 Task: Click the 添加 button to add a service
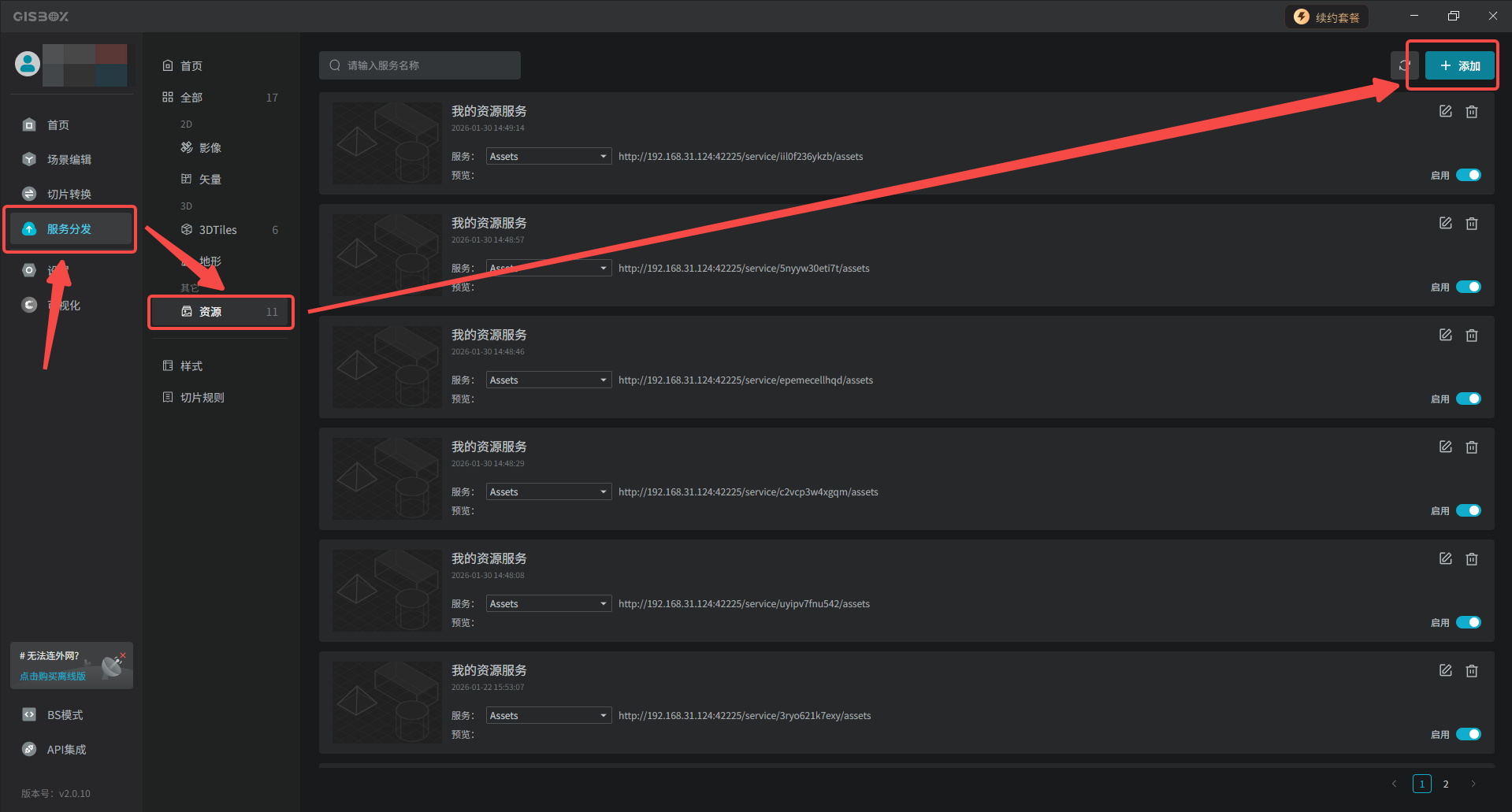pos(1459,66)
